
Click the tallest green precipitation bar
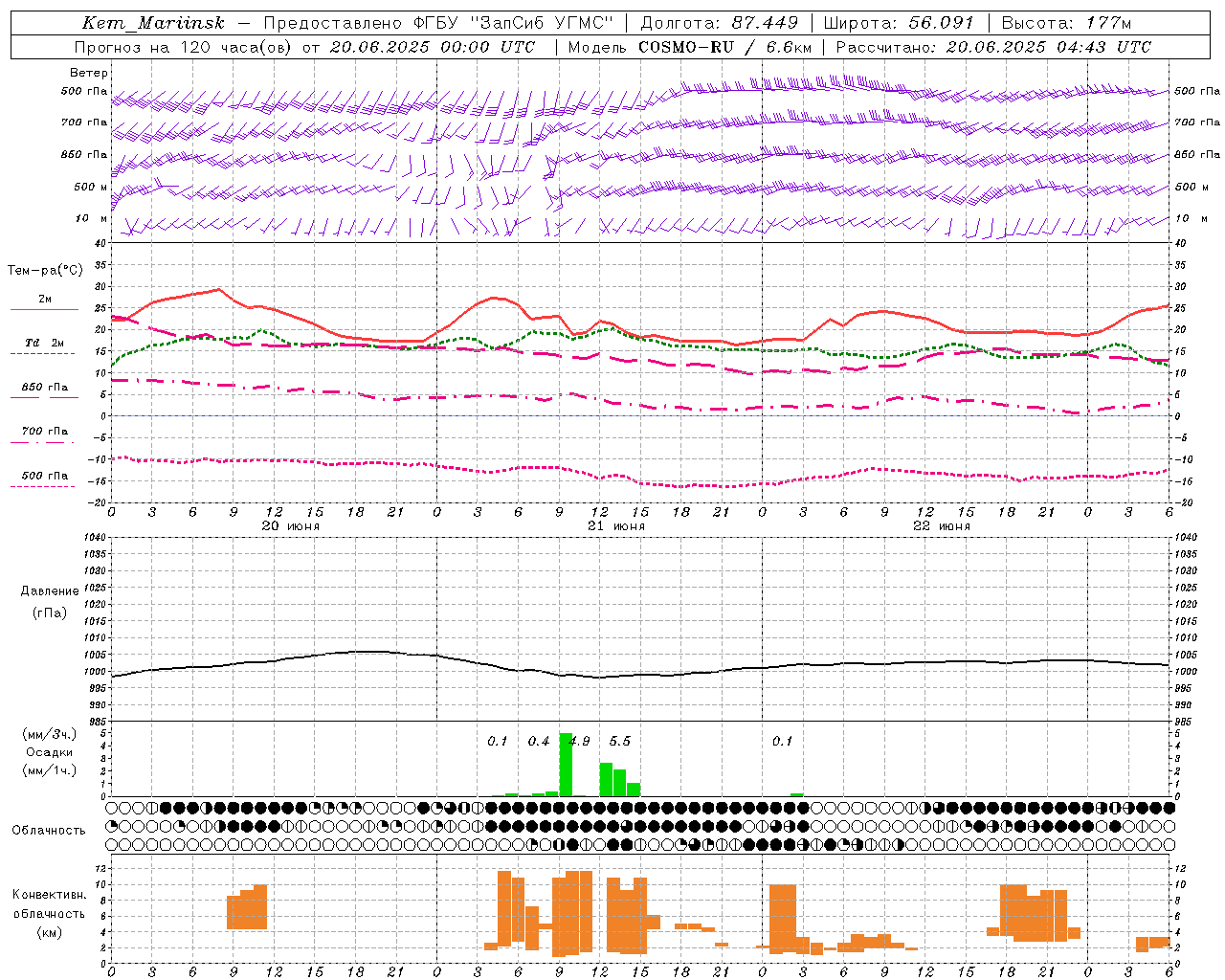(566, 765)
